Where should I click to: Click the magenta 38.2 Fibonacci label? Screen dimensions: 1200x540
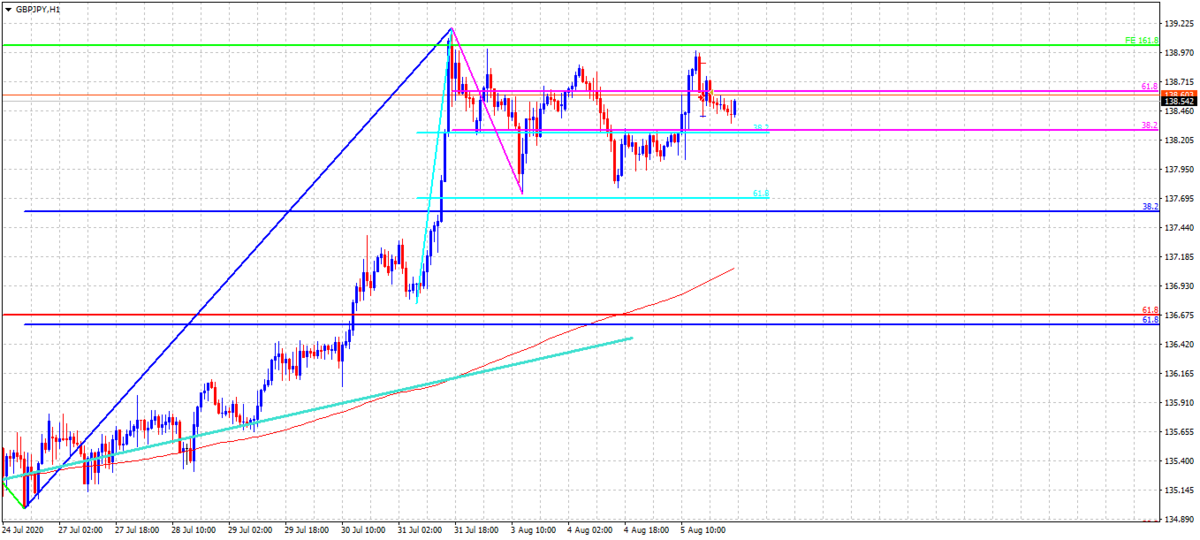[1149, 125]
